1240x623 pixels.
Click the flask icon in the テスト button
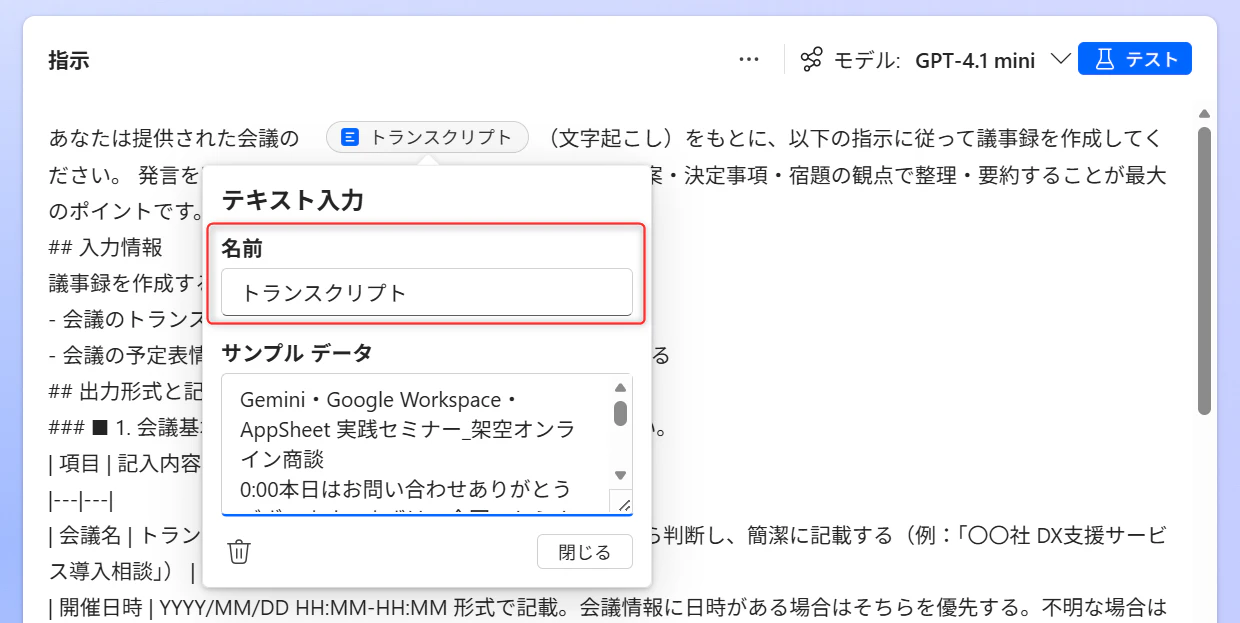click(x=1104, y=60)
